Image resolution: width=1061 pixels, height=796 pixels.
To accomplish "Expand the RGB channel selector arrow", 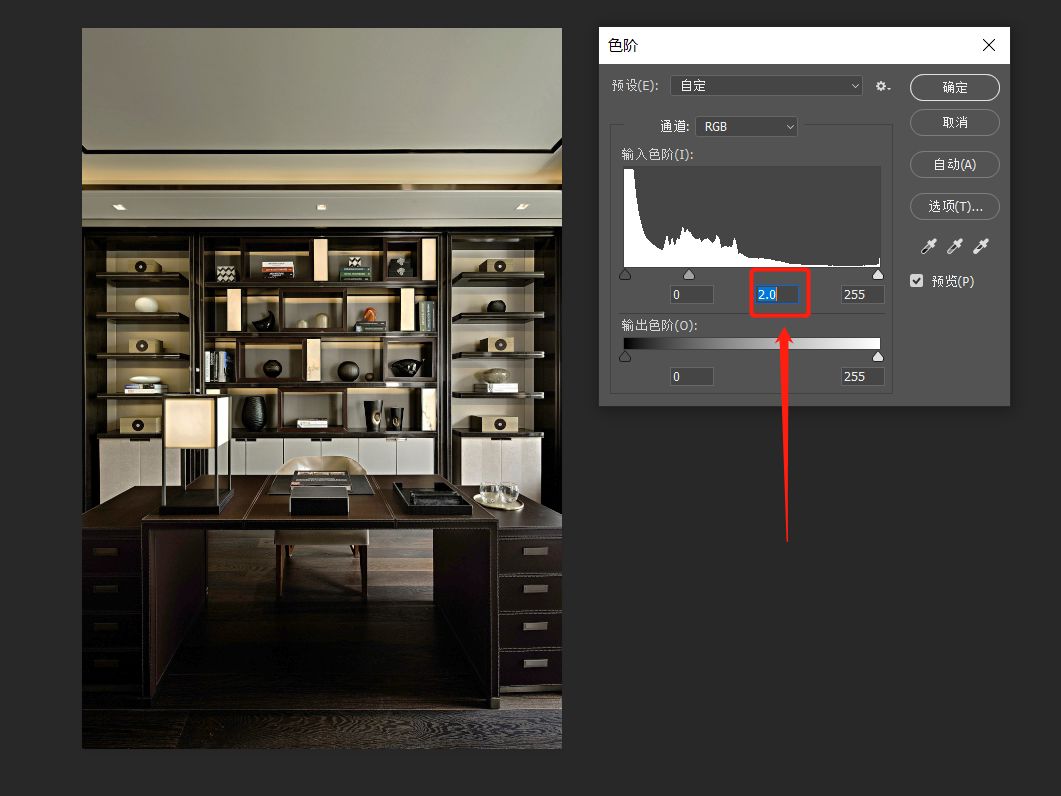I will 789,126.
